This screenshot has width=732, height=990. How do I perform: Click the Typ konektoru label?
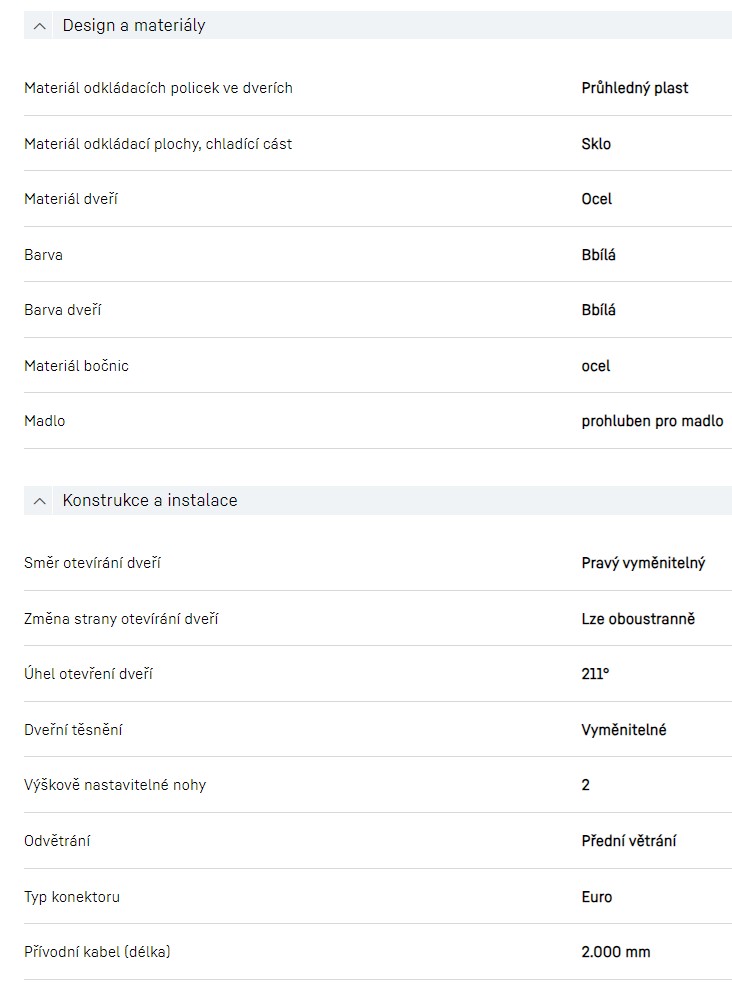point(72,897)
